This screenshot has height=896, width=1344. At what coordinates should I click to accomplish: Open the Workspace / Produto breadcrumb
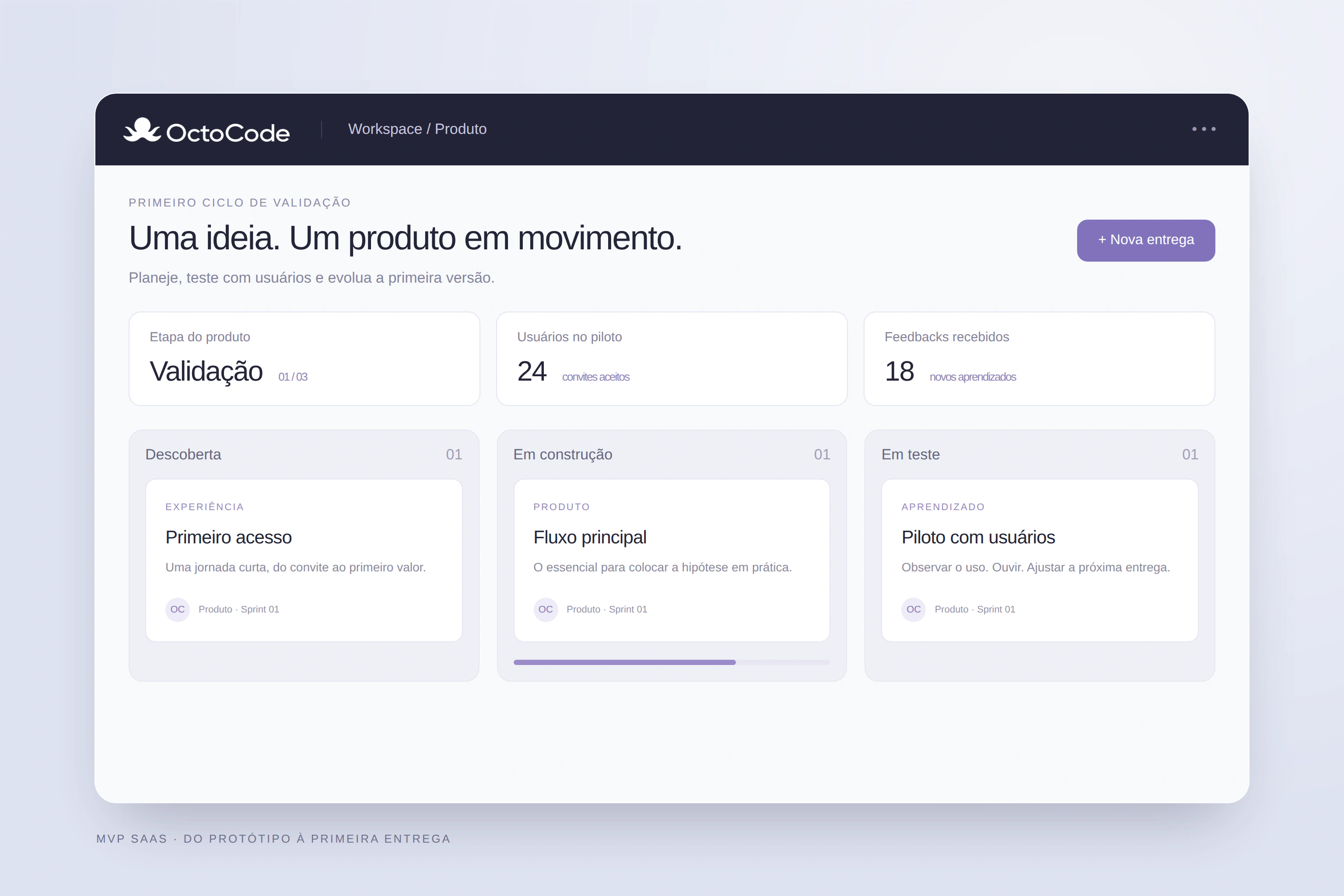417,129
